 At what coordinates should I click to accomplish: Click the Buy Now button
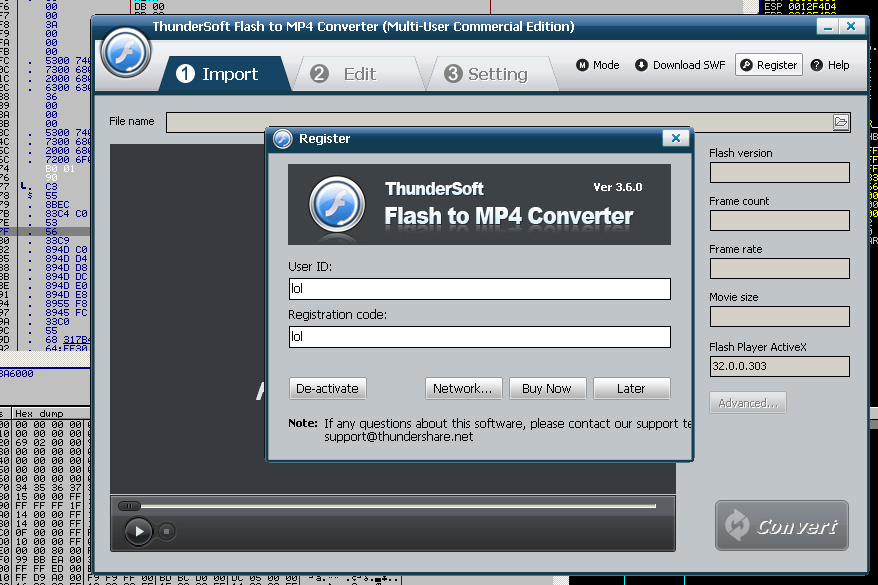tap(547, 389)
